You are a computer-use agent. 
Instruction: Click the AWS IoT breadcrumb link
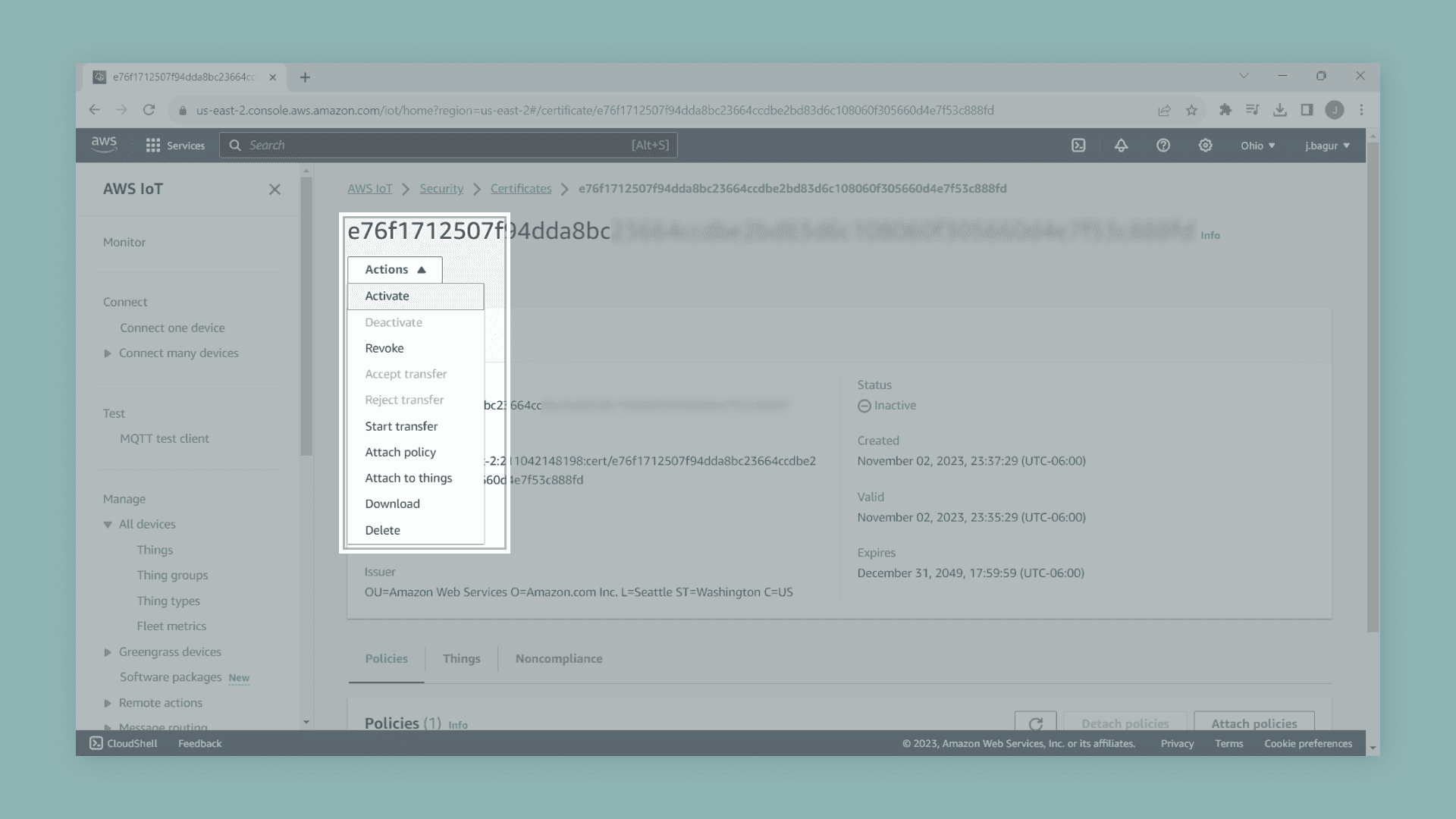tap(370, 189)
